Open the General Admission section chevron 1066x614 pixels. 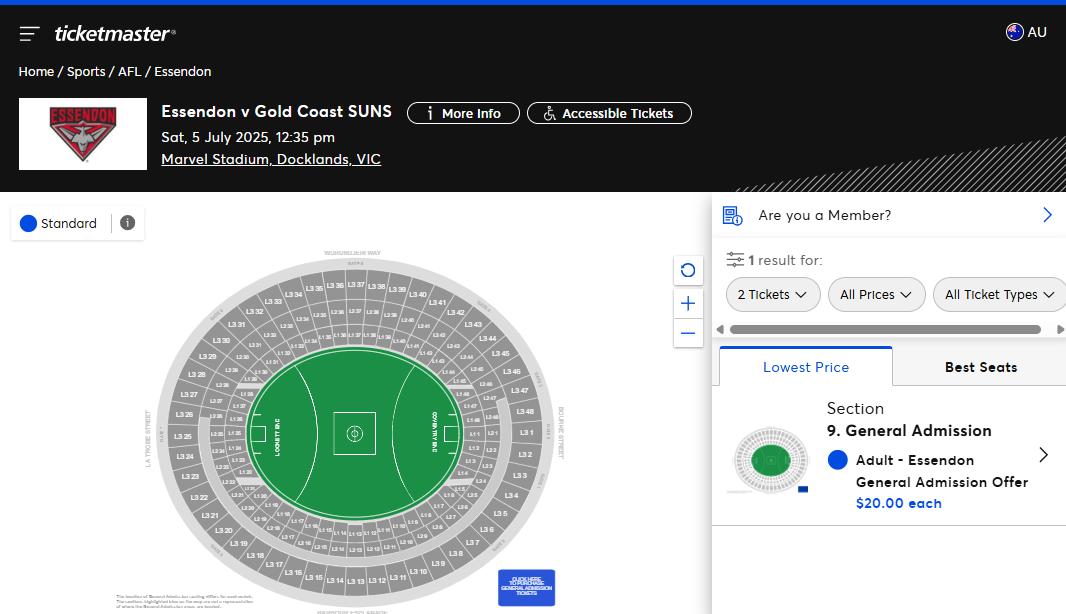[x=1044, y=455]
